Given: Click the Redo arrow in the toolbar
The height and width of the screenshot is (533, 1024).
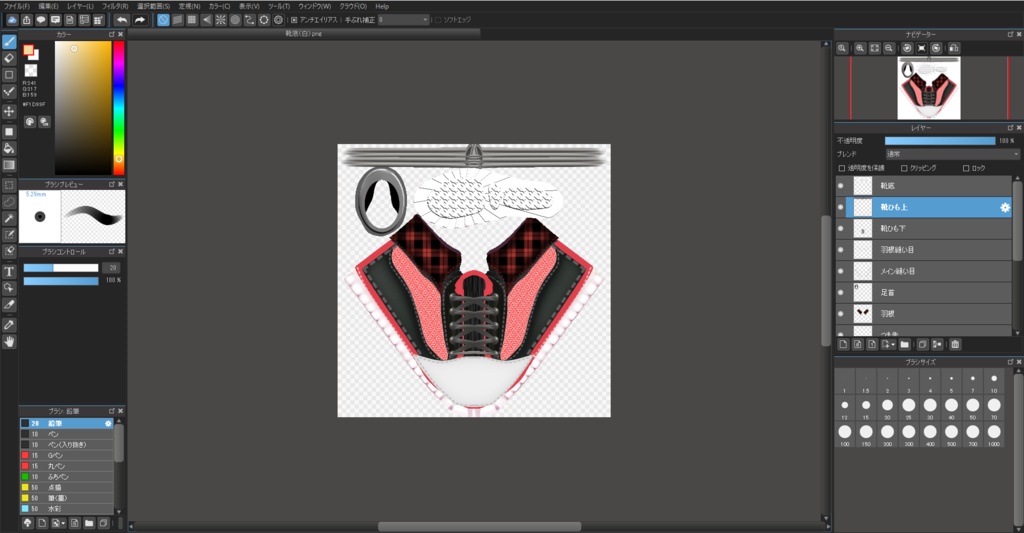Looking at the screenshot, I should tap(140, 20).
